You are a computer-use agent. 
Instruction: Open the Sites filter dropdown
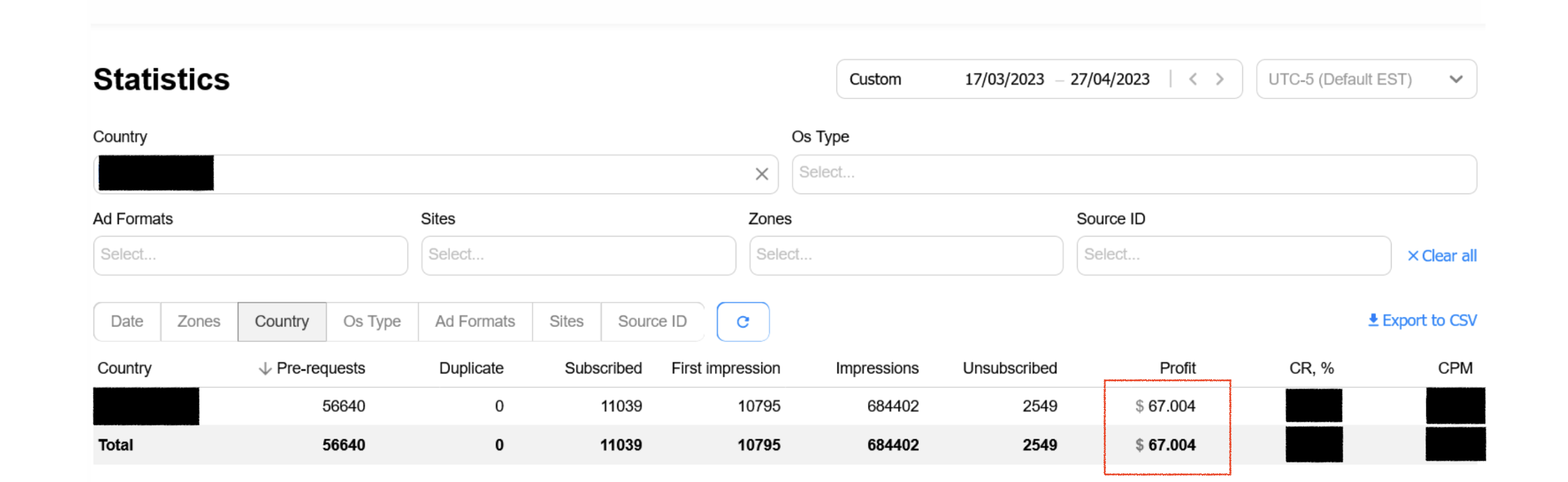point(578,255)
